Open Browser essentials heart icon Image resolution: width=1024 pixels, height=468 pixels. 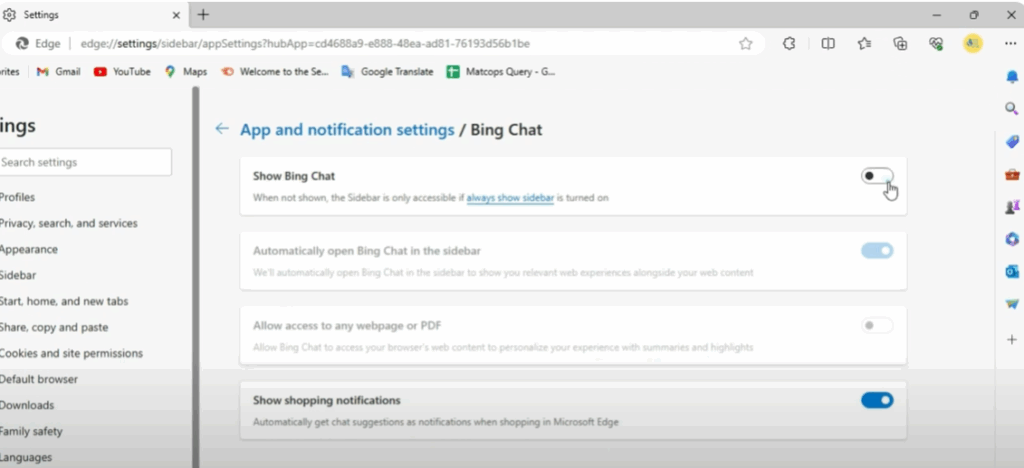tap(936, 44)
